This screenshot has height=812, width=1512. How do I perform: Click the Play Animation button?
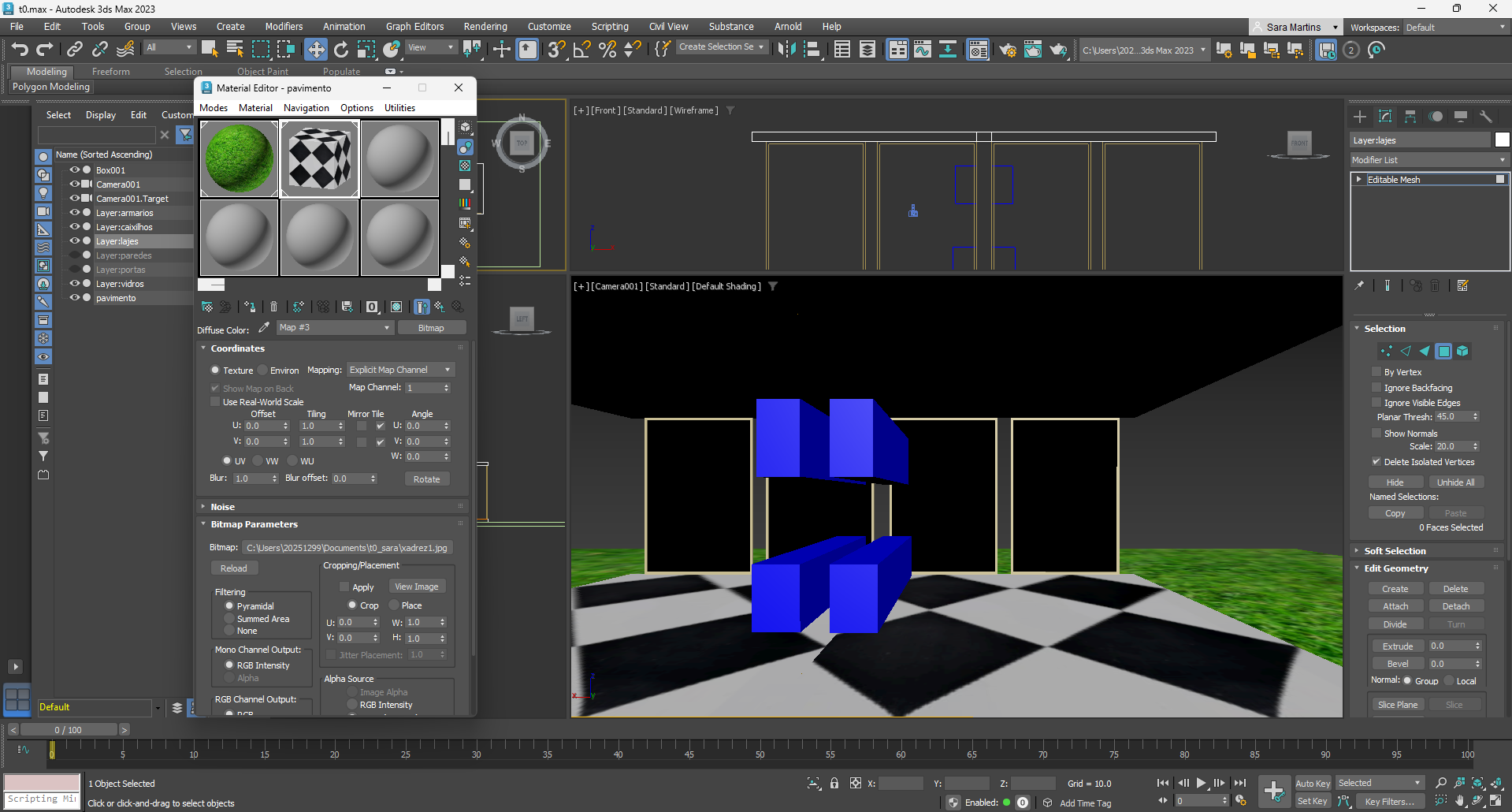point(1201,783)
